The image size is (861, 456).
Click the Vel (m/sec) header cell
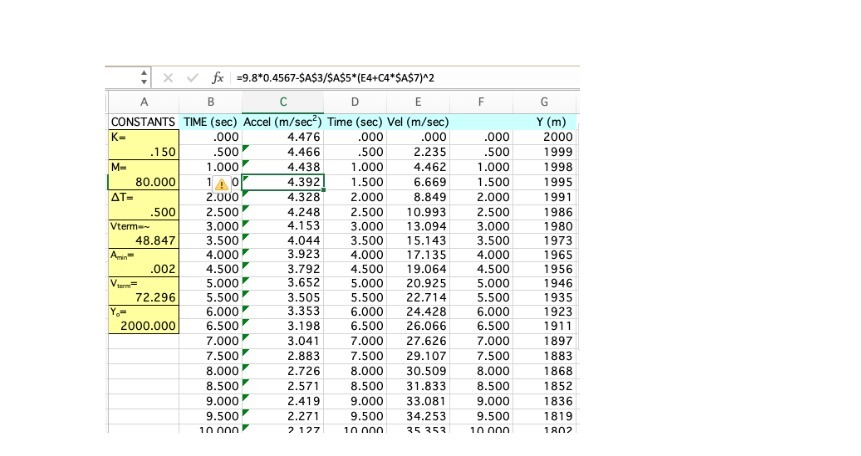pyautogui.click(x=418, y=122)
